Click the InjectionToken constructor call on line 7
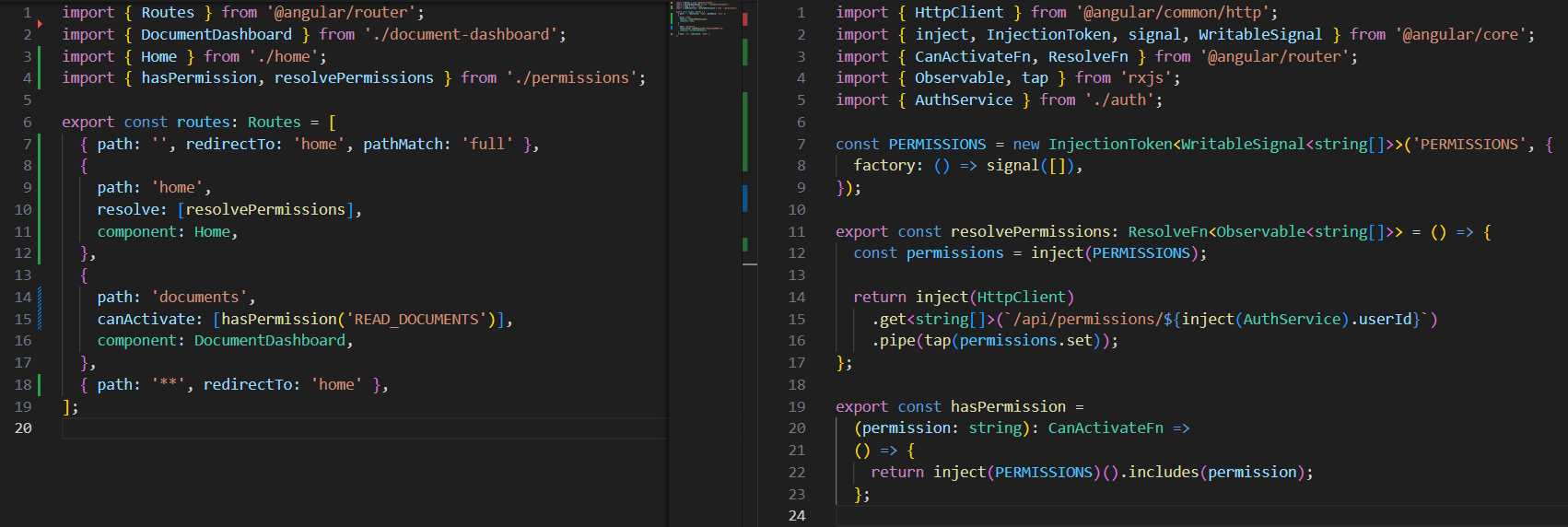The image size is (1568, 527). point(1109,145)
